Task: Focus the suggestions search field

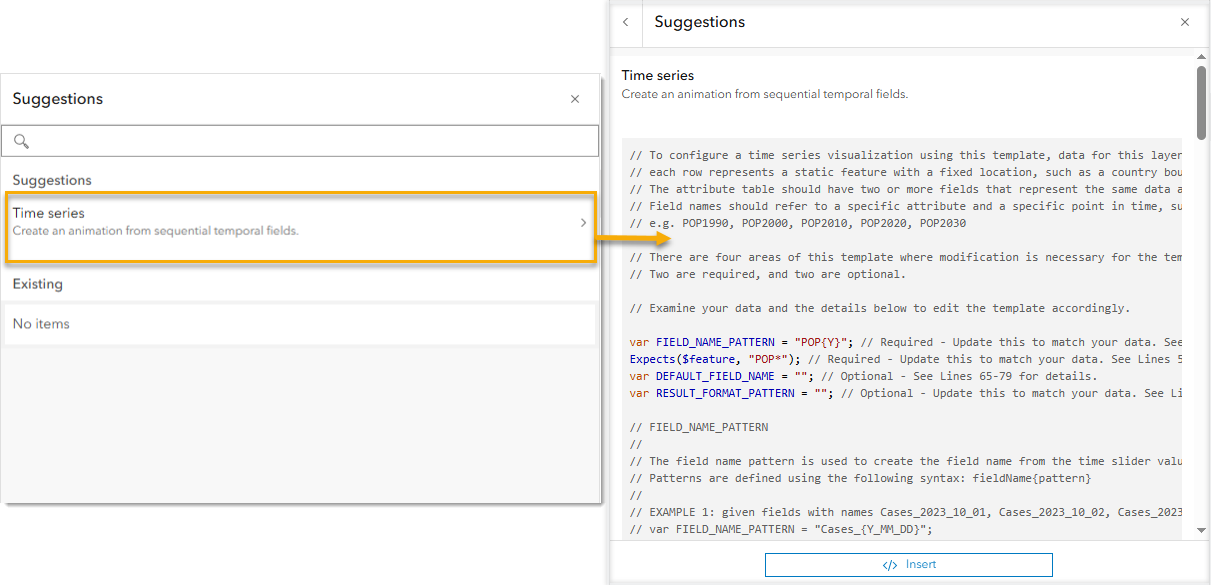Action: (310, 141)
